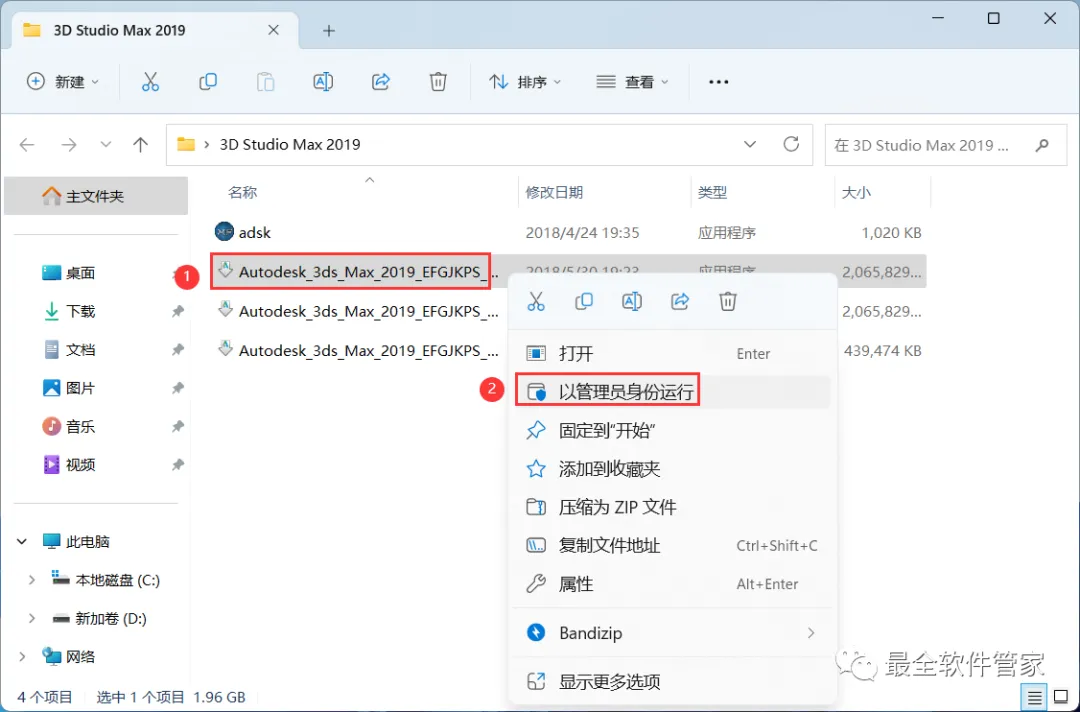This screenshot has width=1080, height=712.
Task: Refresh the current folder
Action: click(791, 144)
